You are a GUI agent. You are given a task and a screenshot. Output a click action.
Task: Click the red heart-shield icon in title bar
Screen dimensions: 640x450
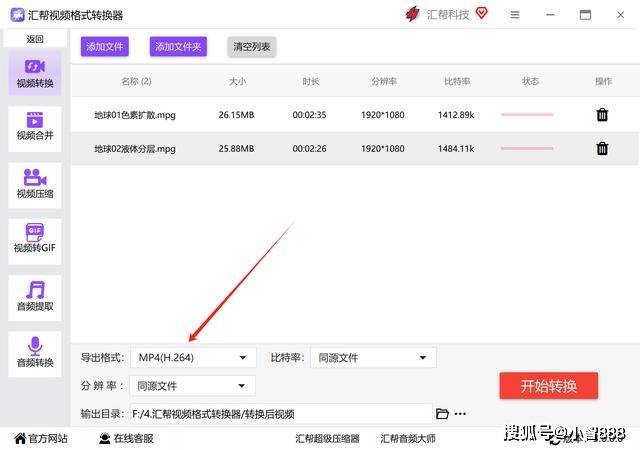pos(482,13)
